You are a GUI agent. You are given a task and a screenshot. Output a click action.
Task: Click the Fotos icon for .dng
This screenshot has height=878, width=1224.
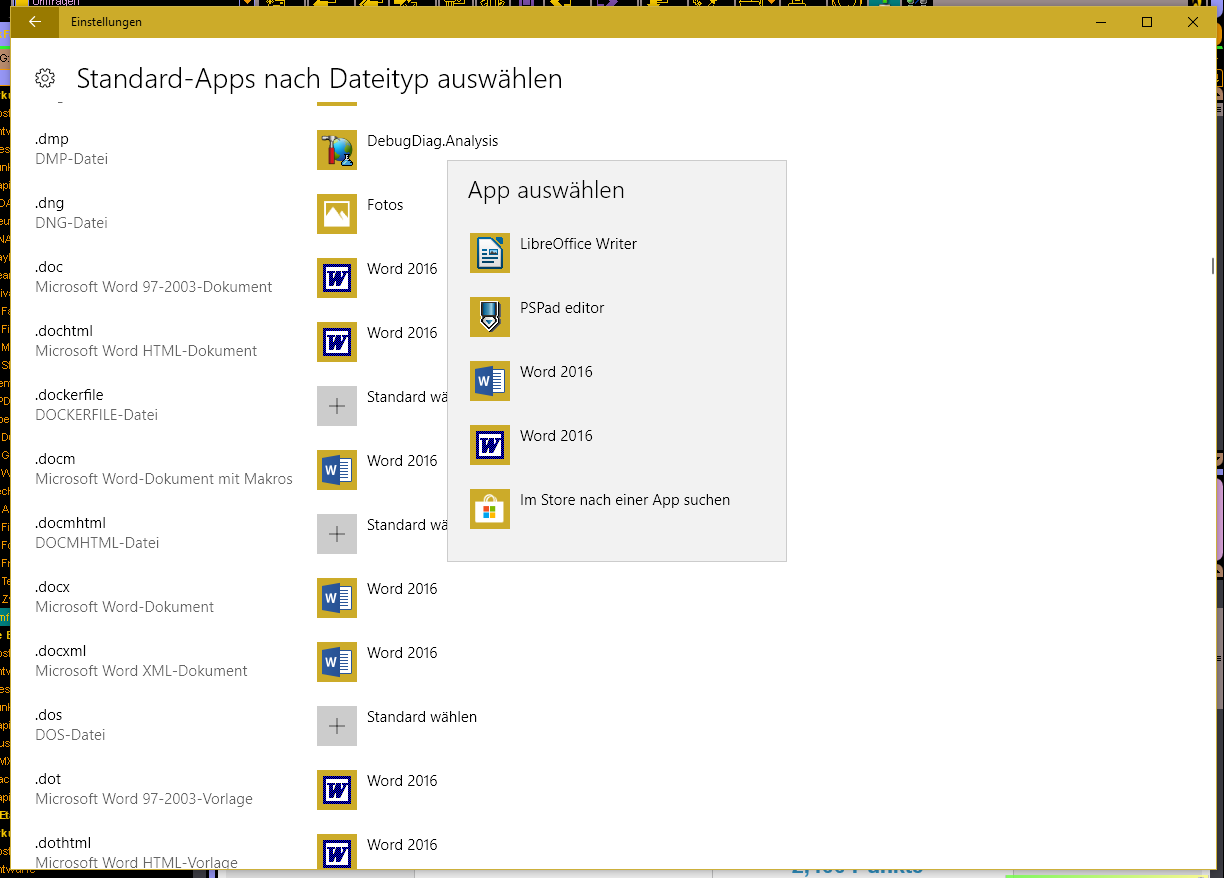(x=337, y=213)
